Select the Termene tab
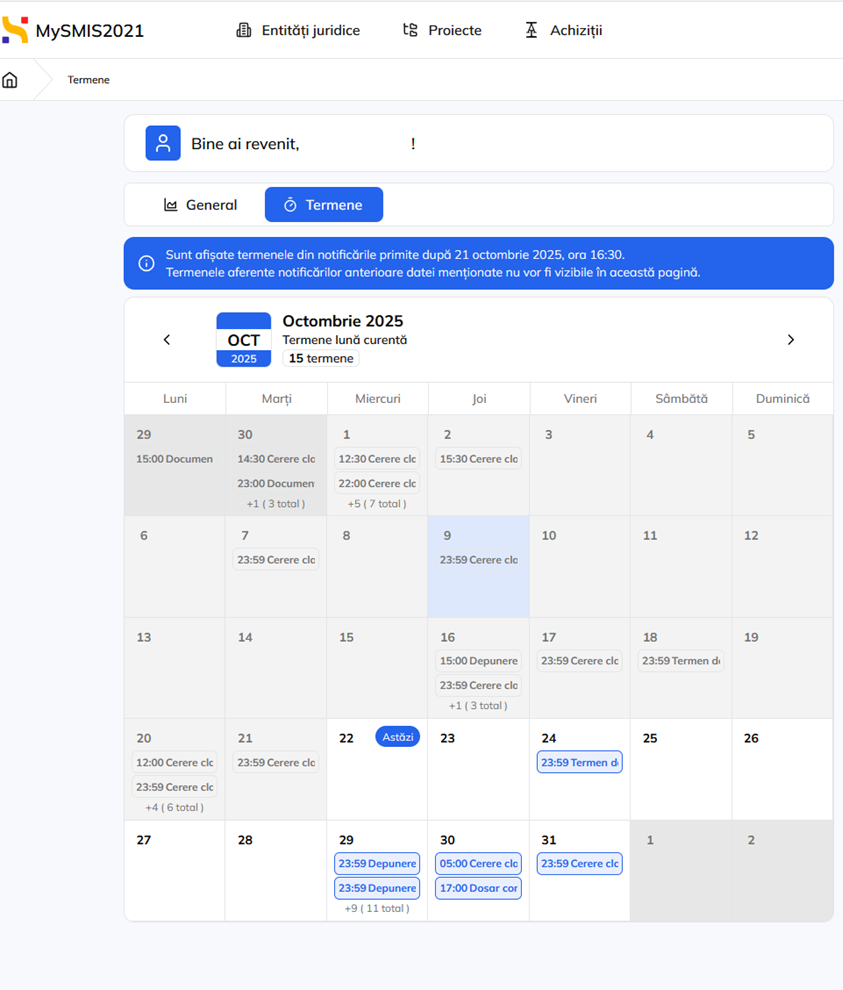The image size is (843, 990). (323, 205)
